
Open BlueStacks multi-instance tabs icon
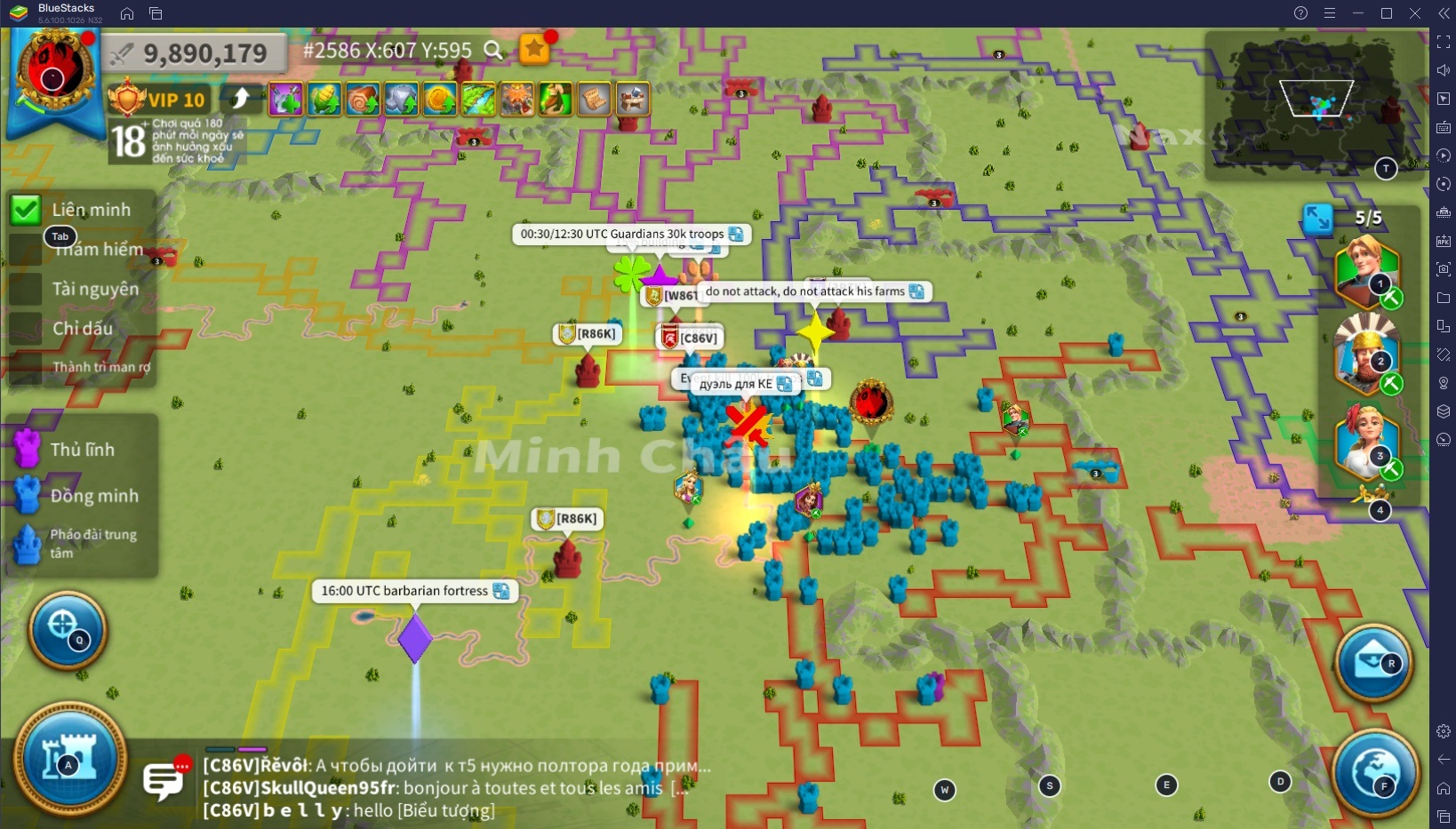(x=156, y=13)
